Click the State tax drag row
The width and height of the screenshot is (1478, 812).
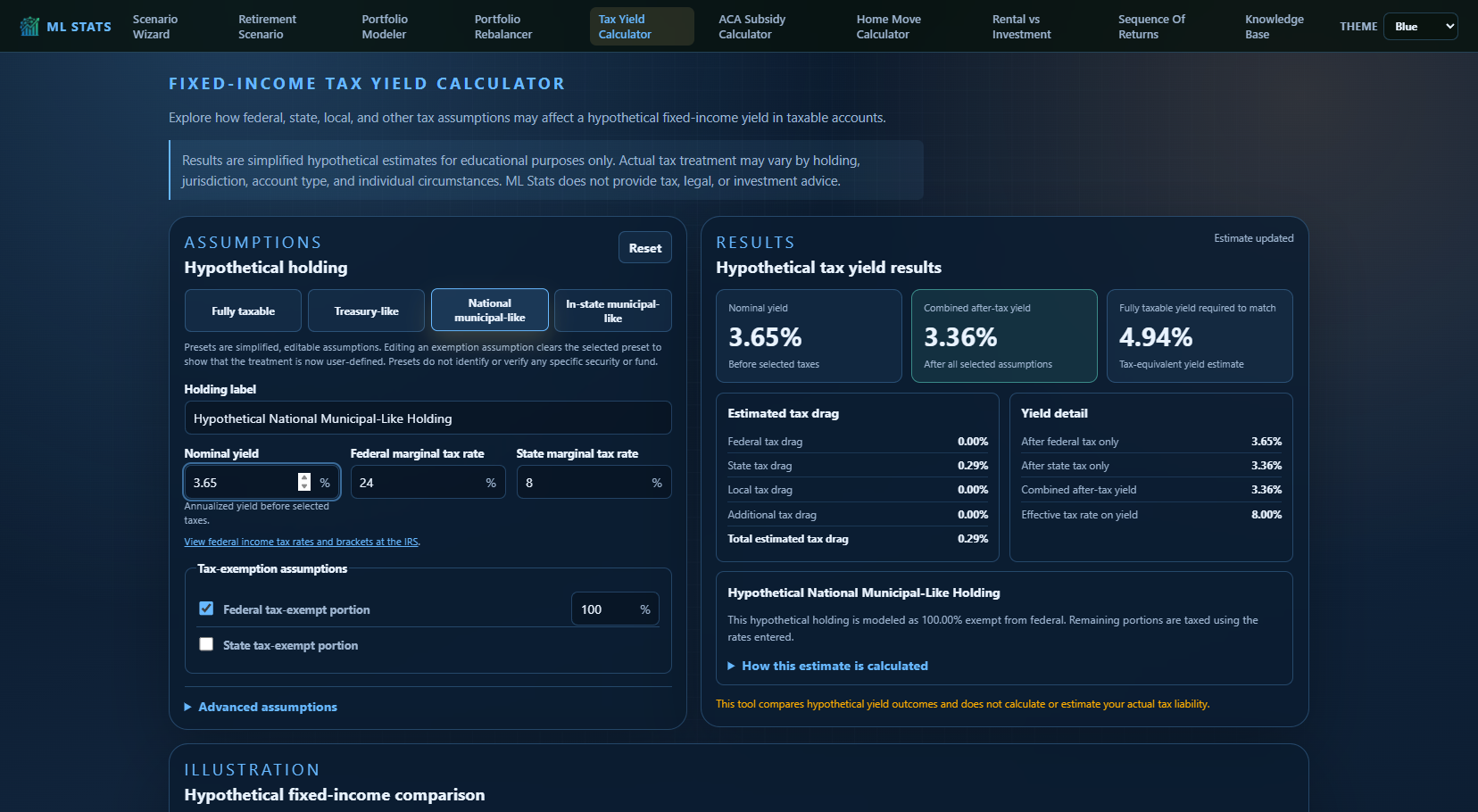pos(858,466)
